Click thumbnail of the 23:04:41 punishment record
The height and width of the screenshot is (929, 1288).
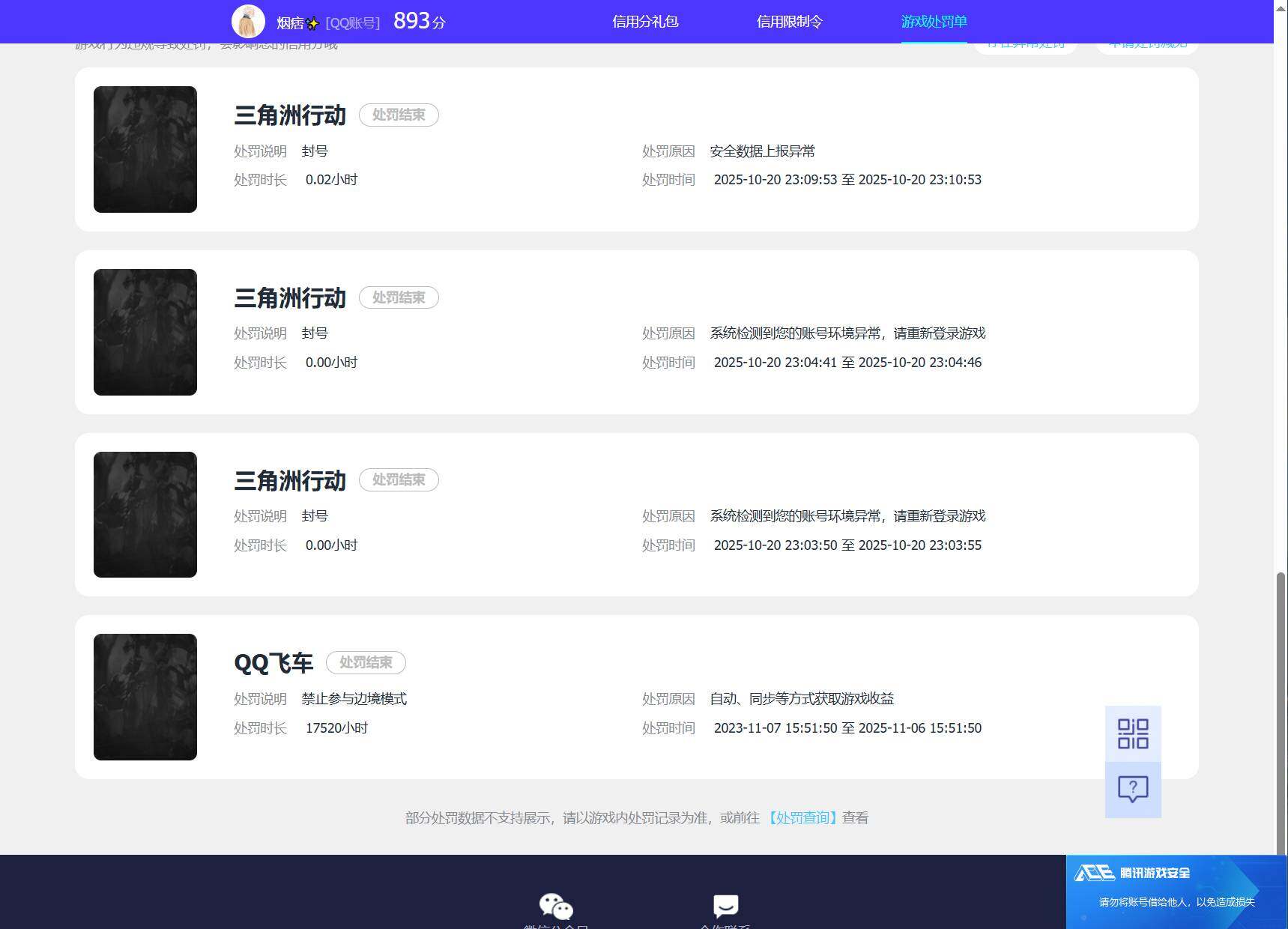pos(145,332)
